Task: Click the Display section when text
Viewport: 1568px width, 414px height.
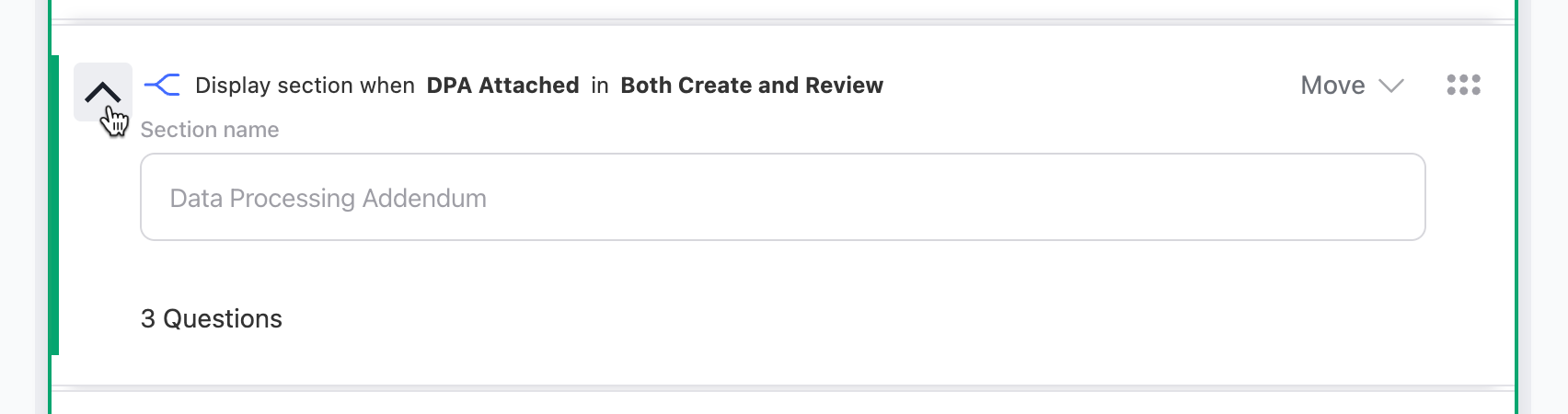Action: coord(305,86)
